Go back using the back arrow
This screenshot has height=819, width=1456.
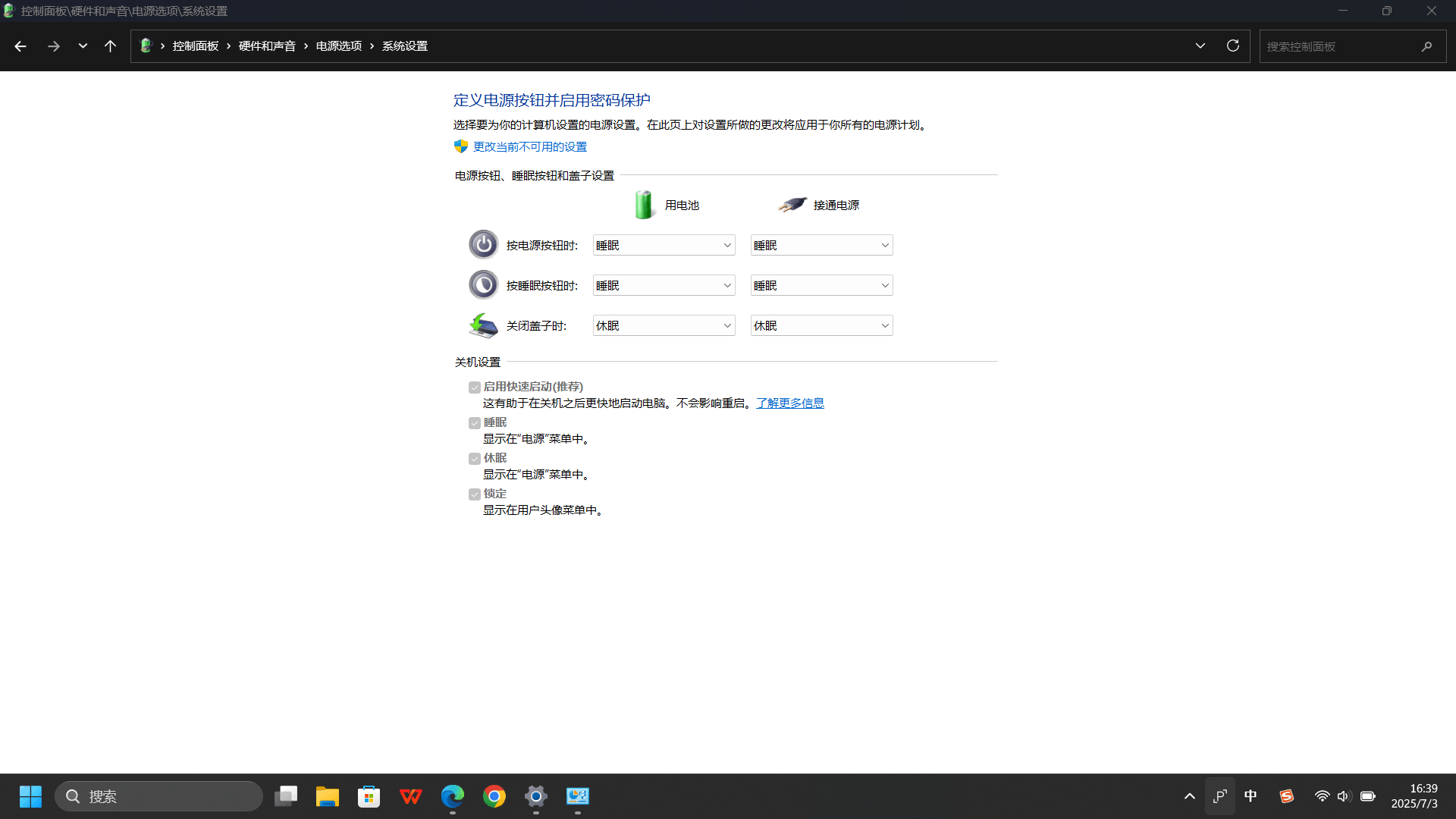pyautogui.click(x=20, y=46)
